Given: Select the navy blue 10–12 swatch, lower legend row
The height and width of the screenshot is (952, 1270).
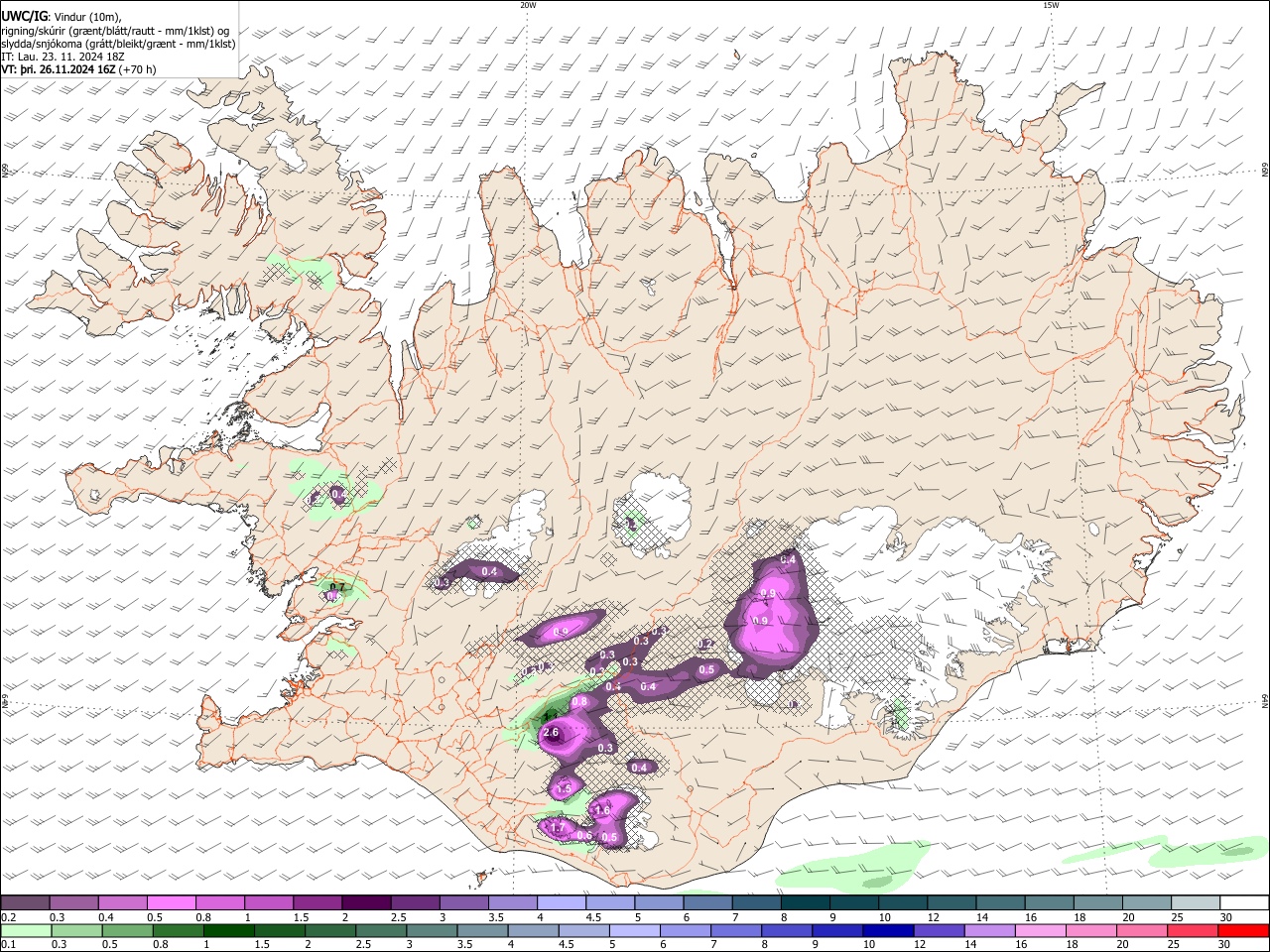Looking at the screenshot, I should point(889,930).
